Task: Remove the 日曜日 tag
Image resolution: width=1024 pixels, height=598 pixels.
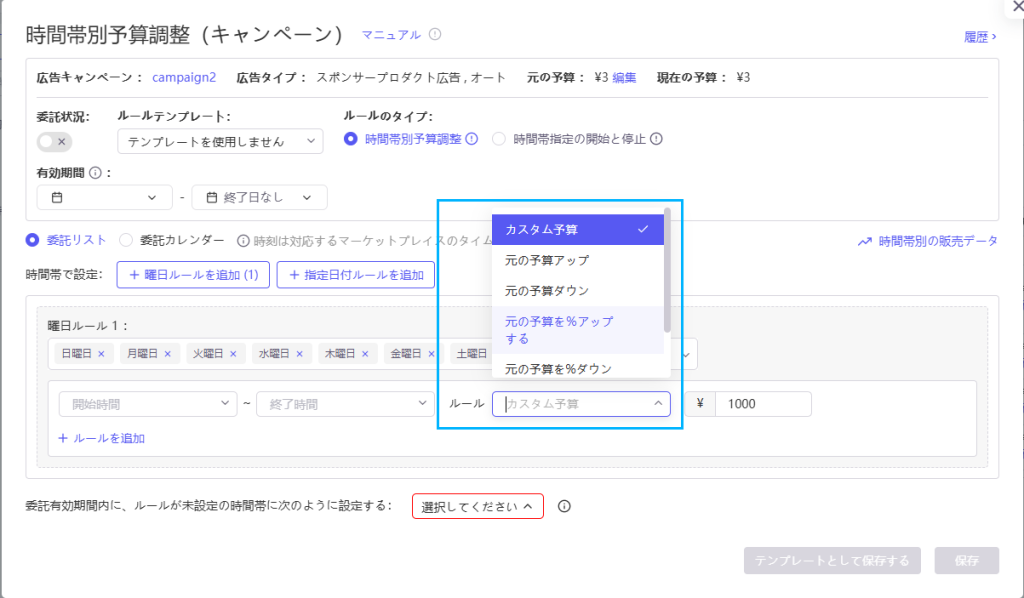Action: coord(101,354)
